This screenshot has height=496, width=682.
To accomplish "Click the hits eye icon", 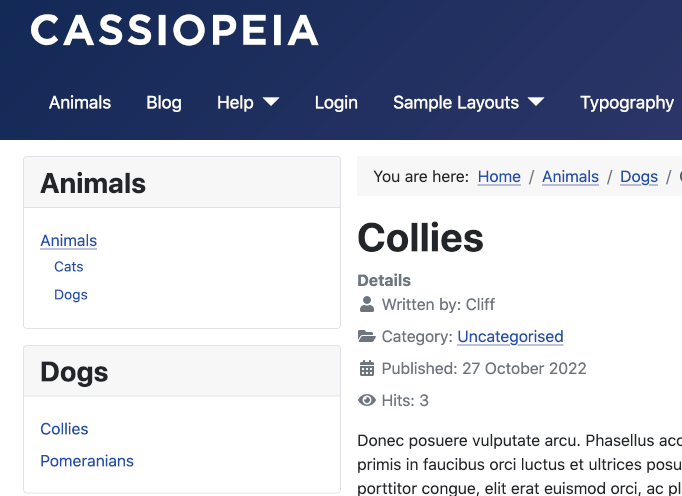I will coord(367,401).
